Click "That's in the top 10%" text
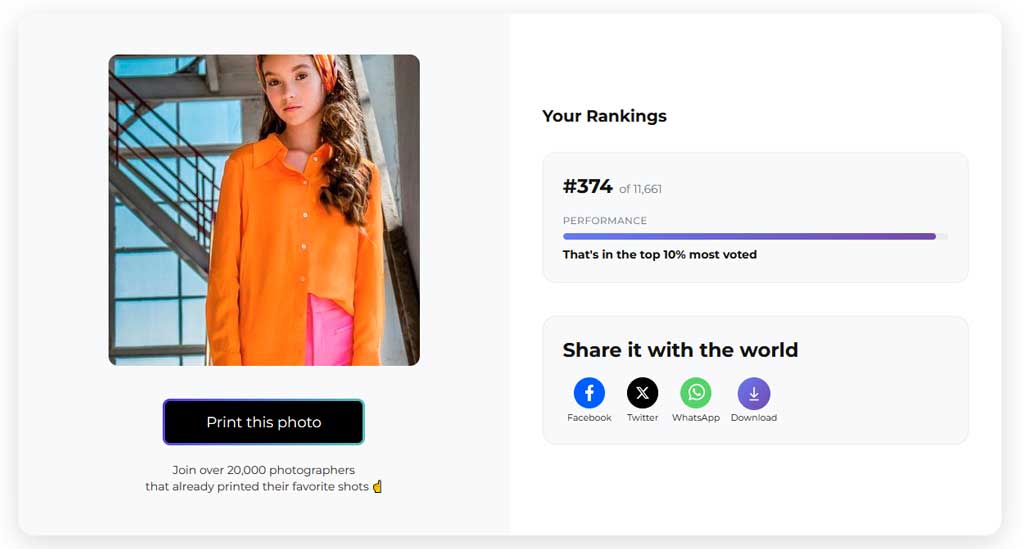The width and height of the screenshot is (1024, 549). coord(660,255)
